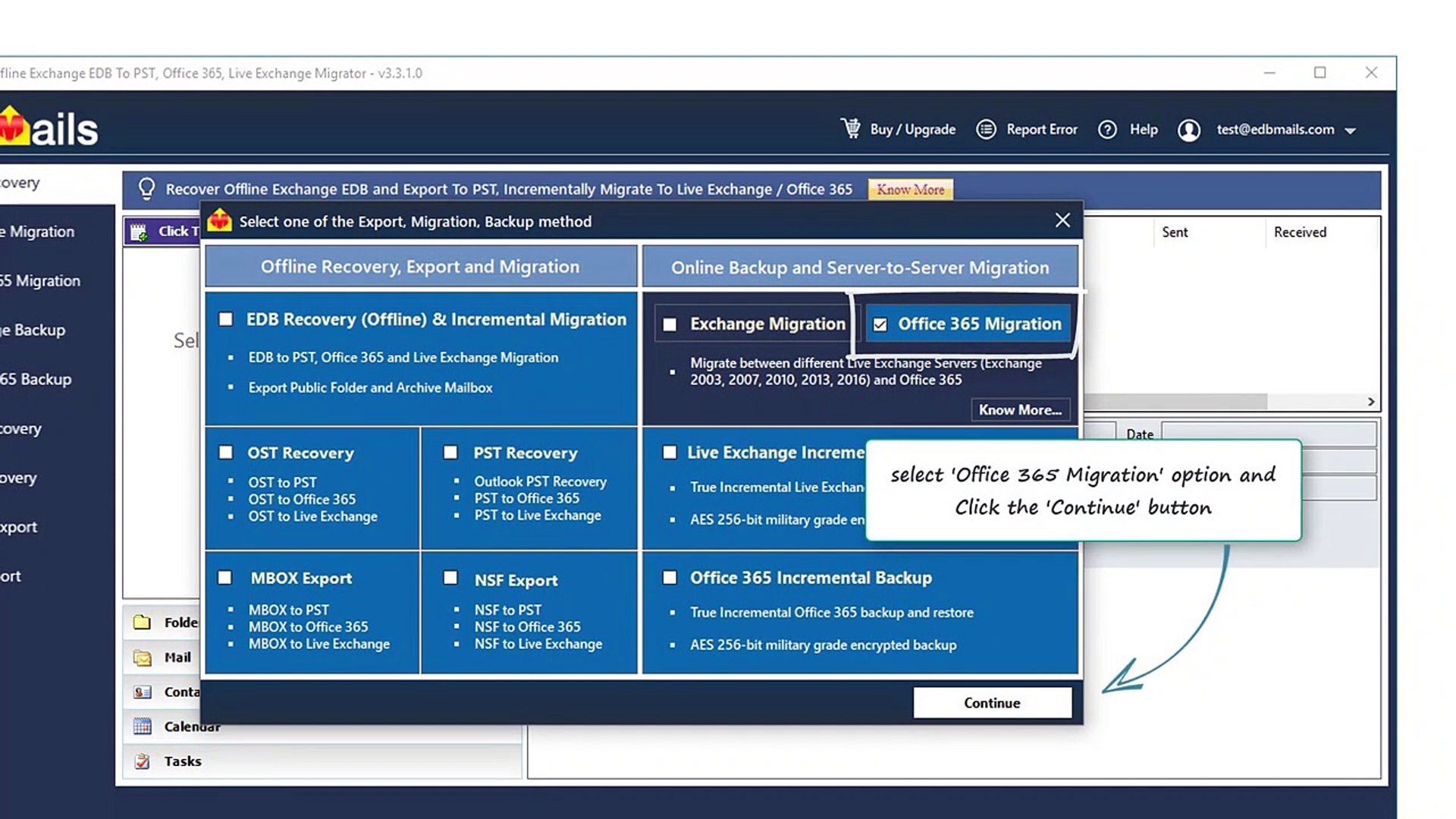Select Exchange Backup item in left sidebar
The image size is (1456, 819).
coord(33,330)
